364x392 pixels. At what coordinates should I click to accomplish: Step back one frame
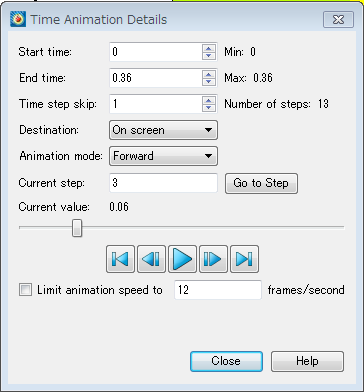click(x=151, y=259)
